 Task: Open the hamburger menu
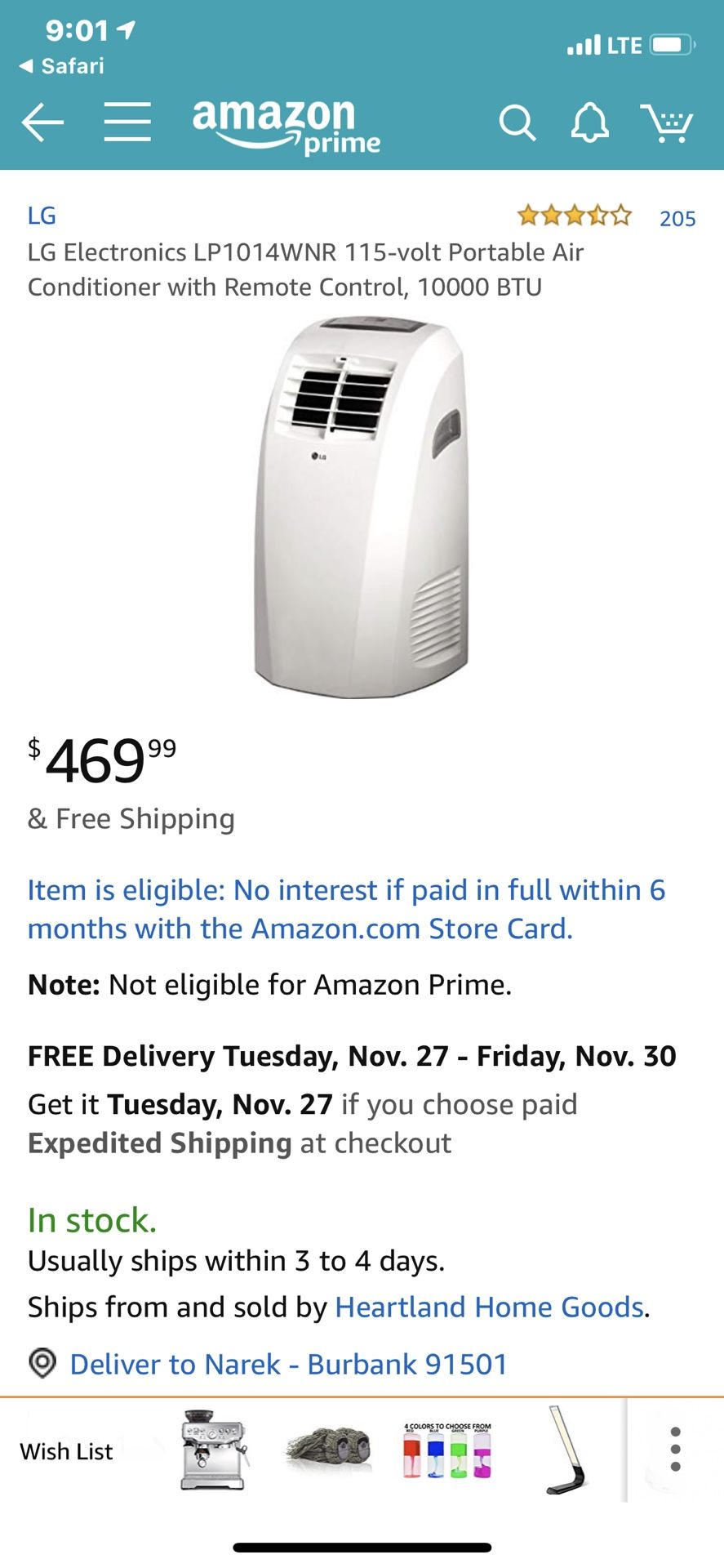[127, 122]
